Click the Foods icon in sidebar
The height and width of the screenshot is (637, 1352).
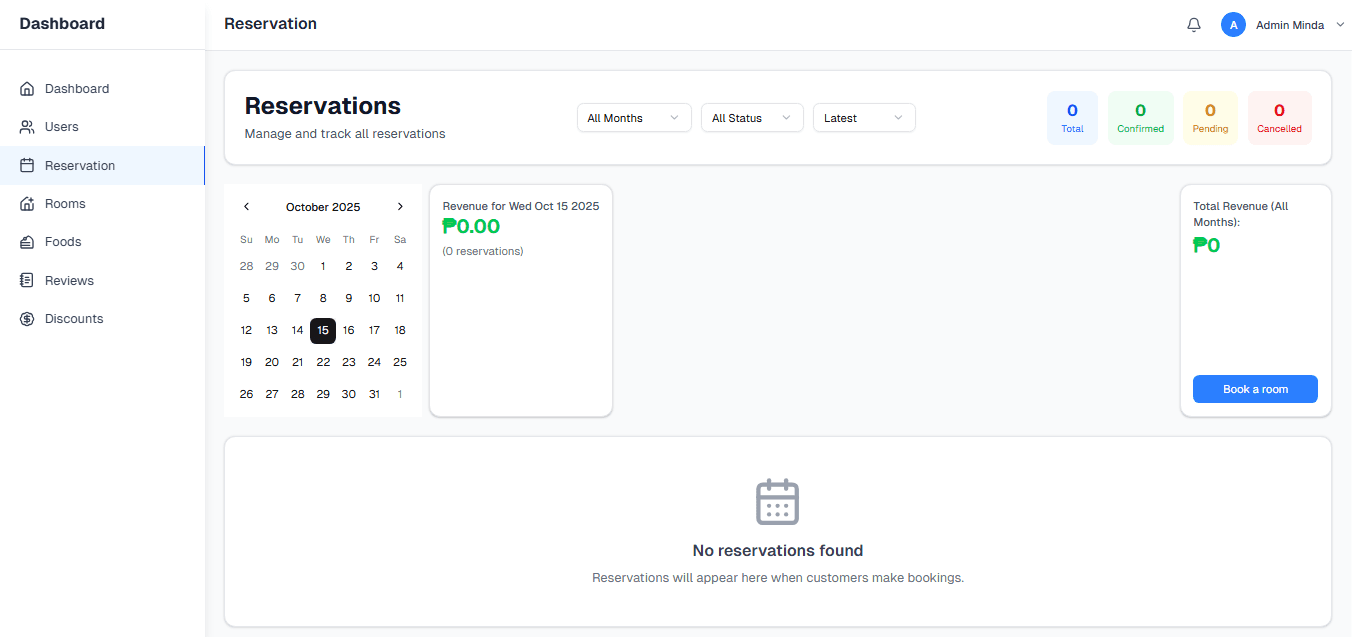(x=27, y=242)
